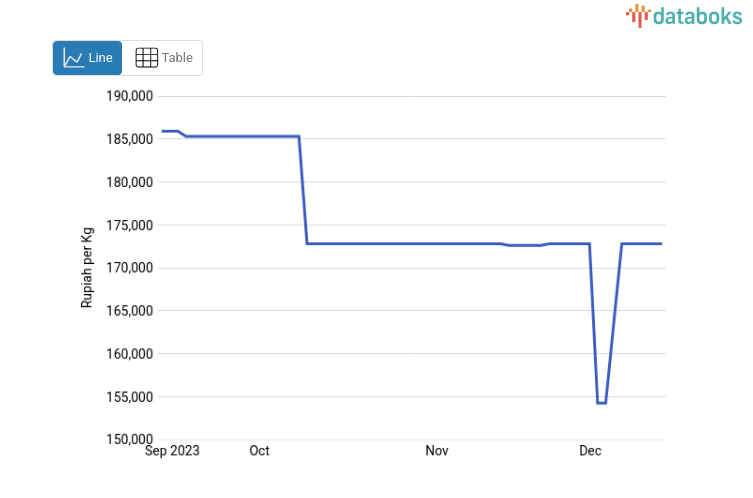Select the Sep 2023 x-axis label
753x498 pixels.
(172, 451)
